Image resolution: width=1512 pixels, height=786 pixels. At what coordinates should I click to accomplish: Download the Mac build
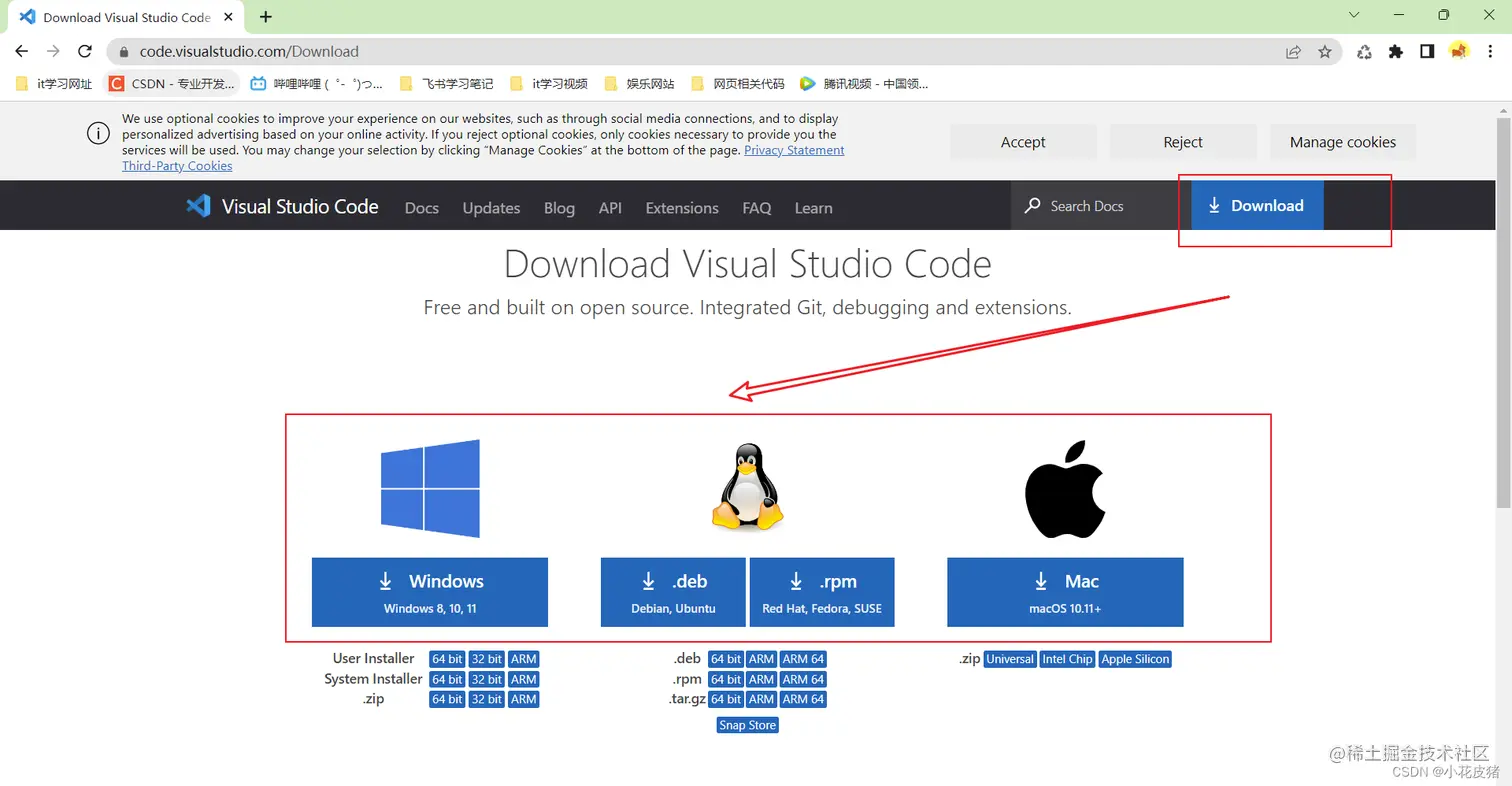tap(1065, 592)
